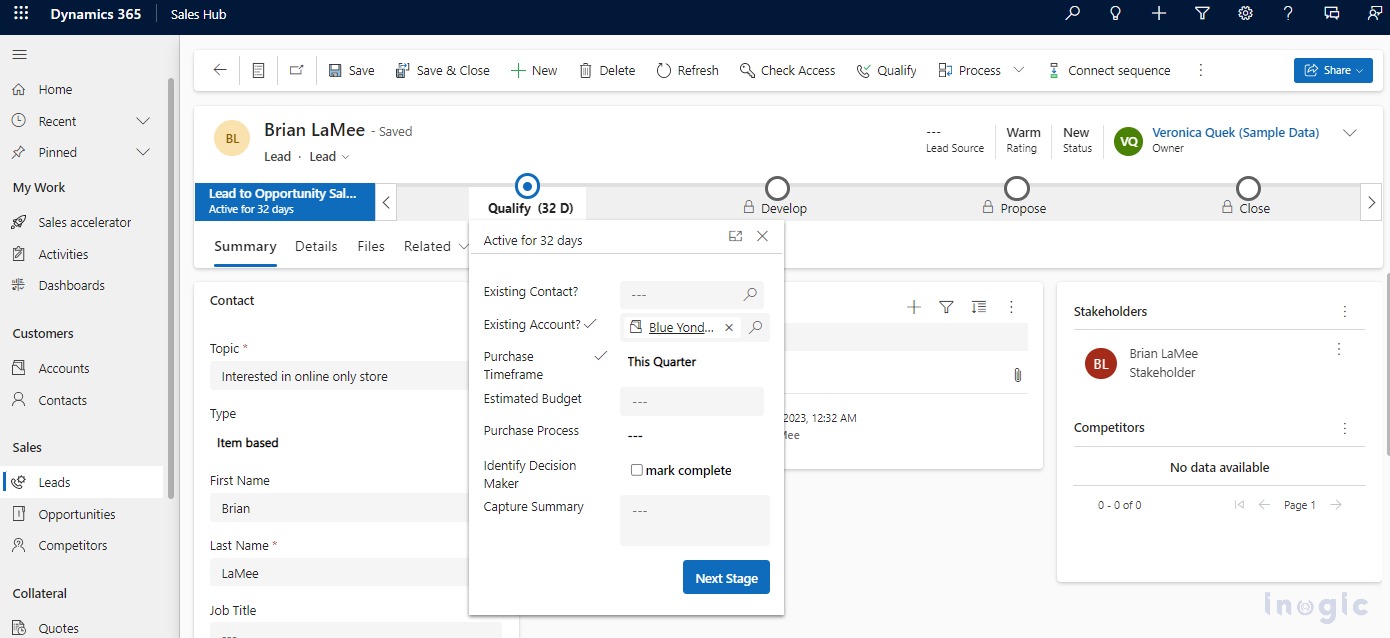
Task: Click the Develop stage locked circle
Action: (x=777, y=185)
